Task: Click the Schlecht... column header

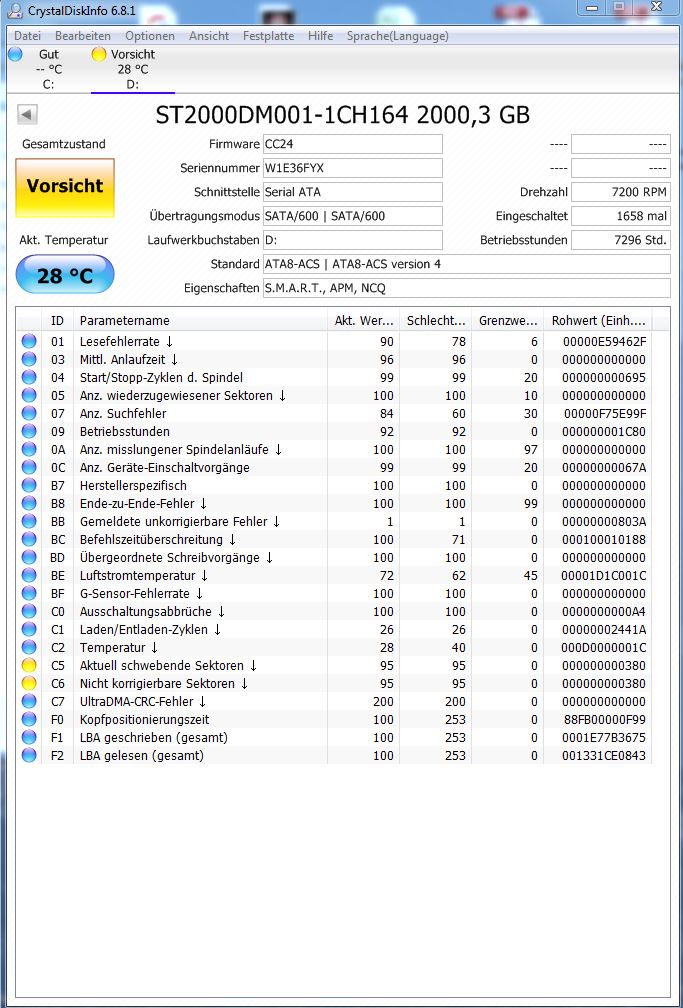Action: point(435,320)
